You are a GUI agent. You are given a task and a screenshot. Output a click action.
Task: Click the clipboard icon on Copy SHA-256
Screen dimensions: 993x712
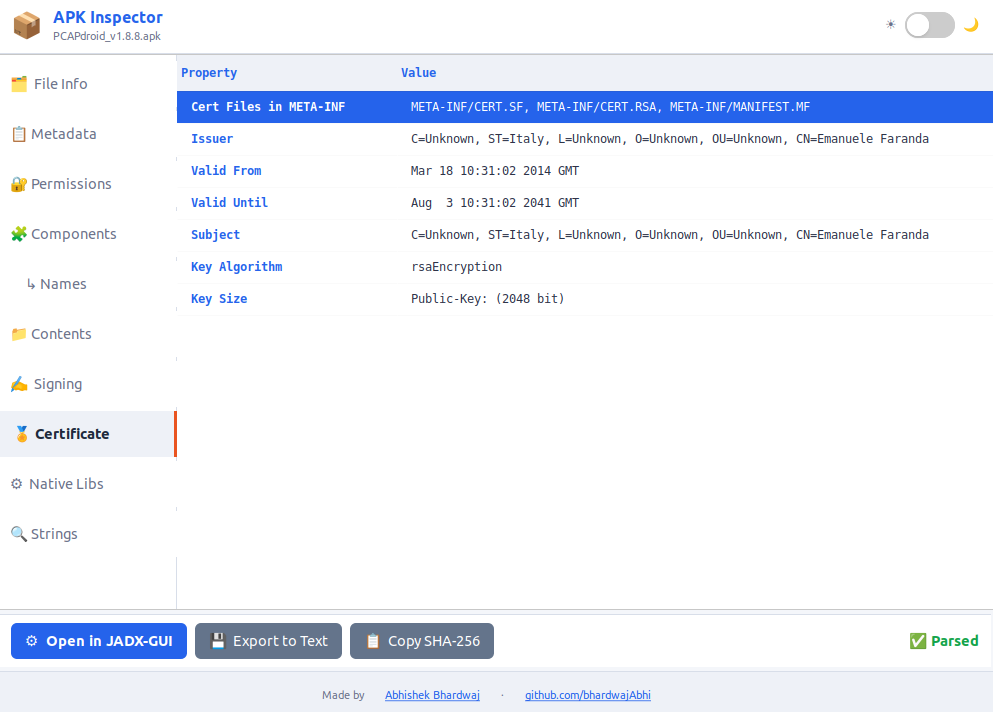373,641
